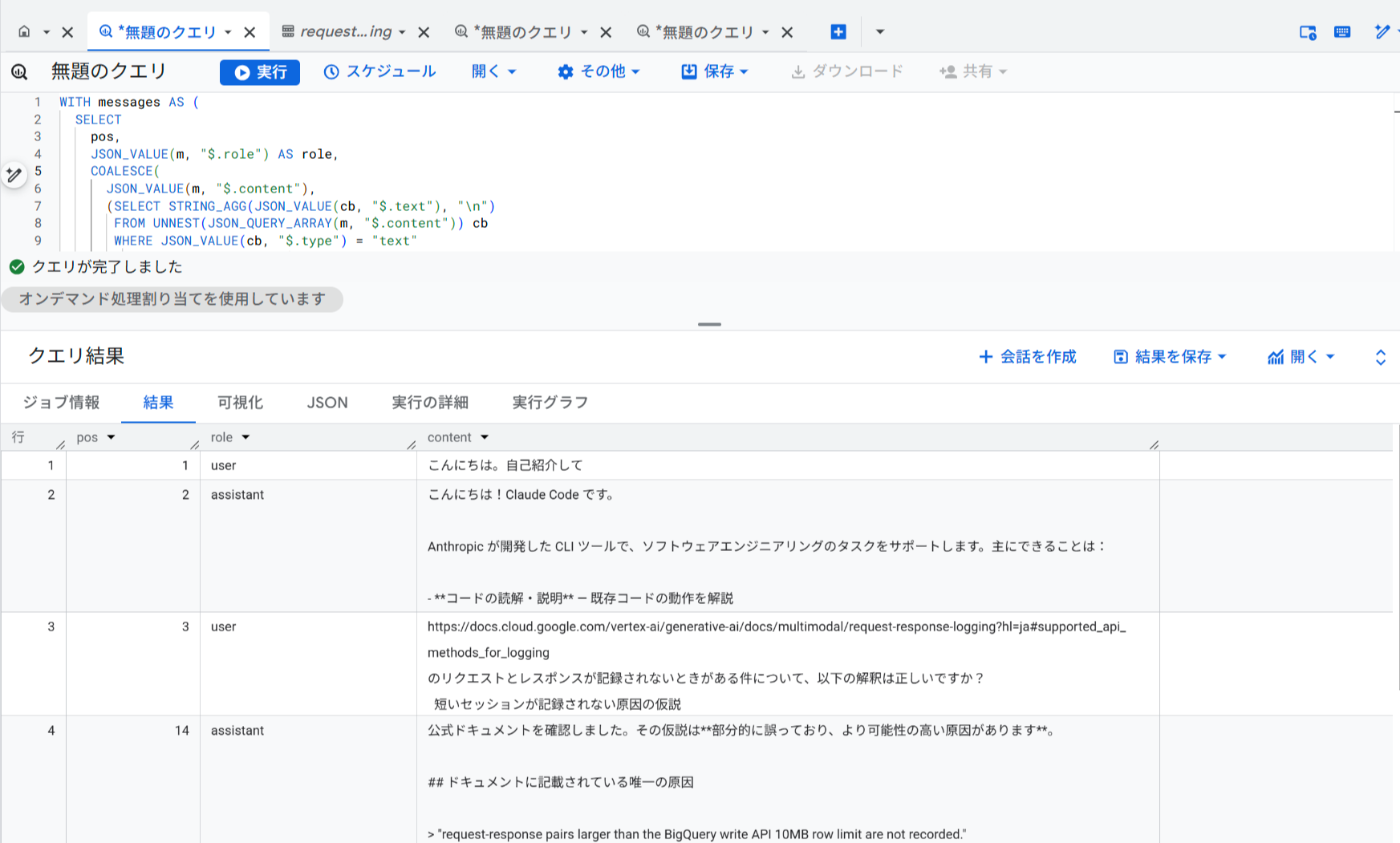Click the keyboard shortcuts icon
Viewport: 1400px width, 843px height.
[1342, 31]
